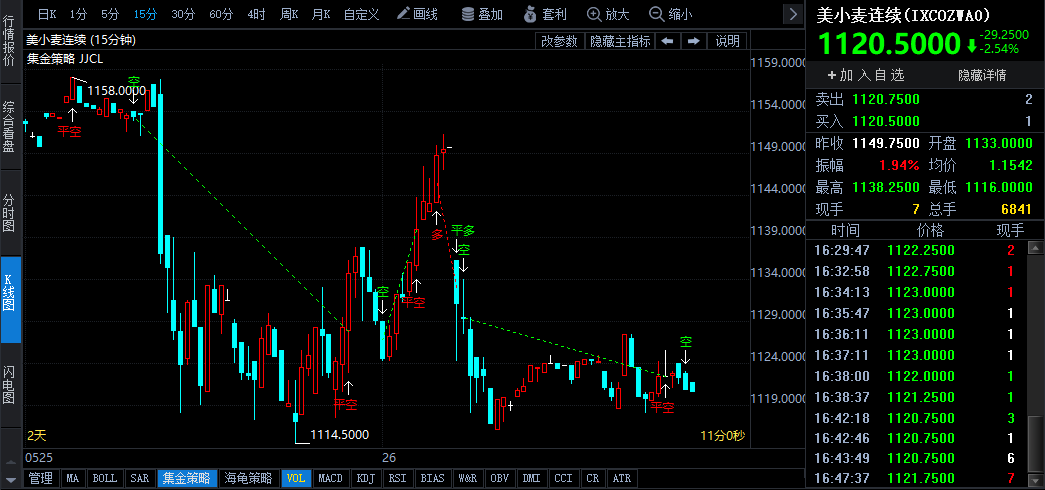
Task: Activate the 画线 drawing tool
Action: (417, 13)
